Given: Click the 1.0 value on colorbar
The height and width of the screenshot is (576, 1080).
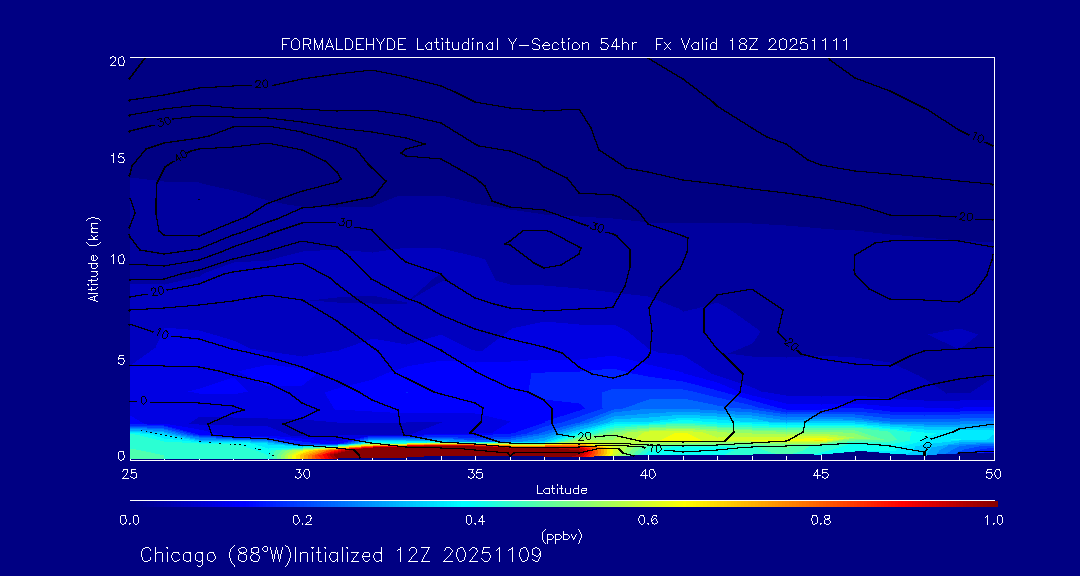Looking at the screenshot, I should click(x=993, y=520).
